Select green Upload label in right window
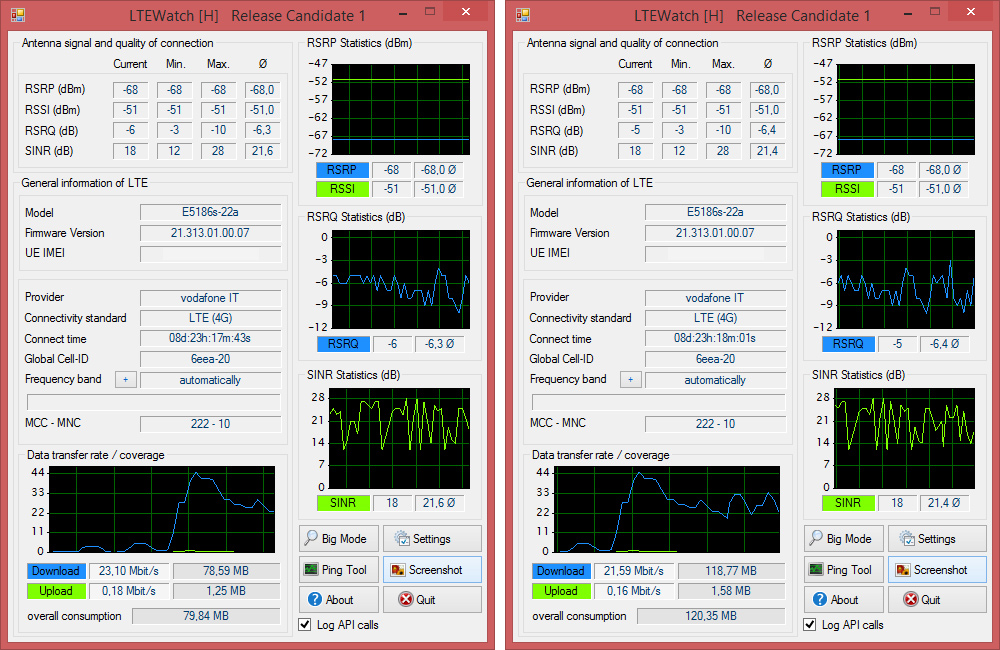 coord(561,591)
